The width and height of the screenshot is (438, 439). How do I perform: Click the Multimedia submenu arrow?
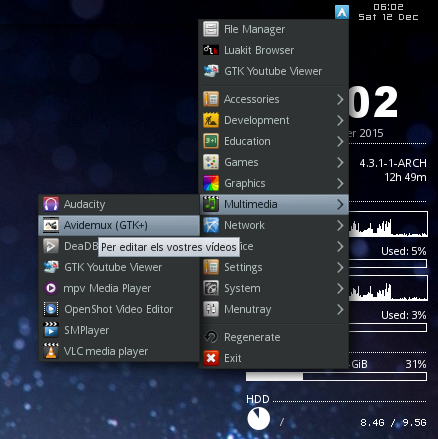coord(340,204)
